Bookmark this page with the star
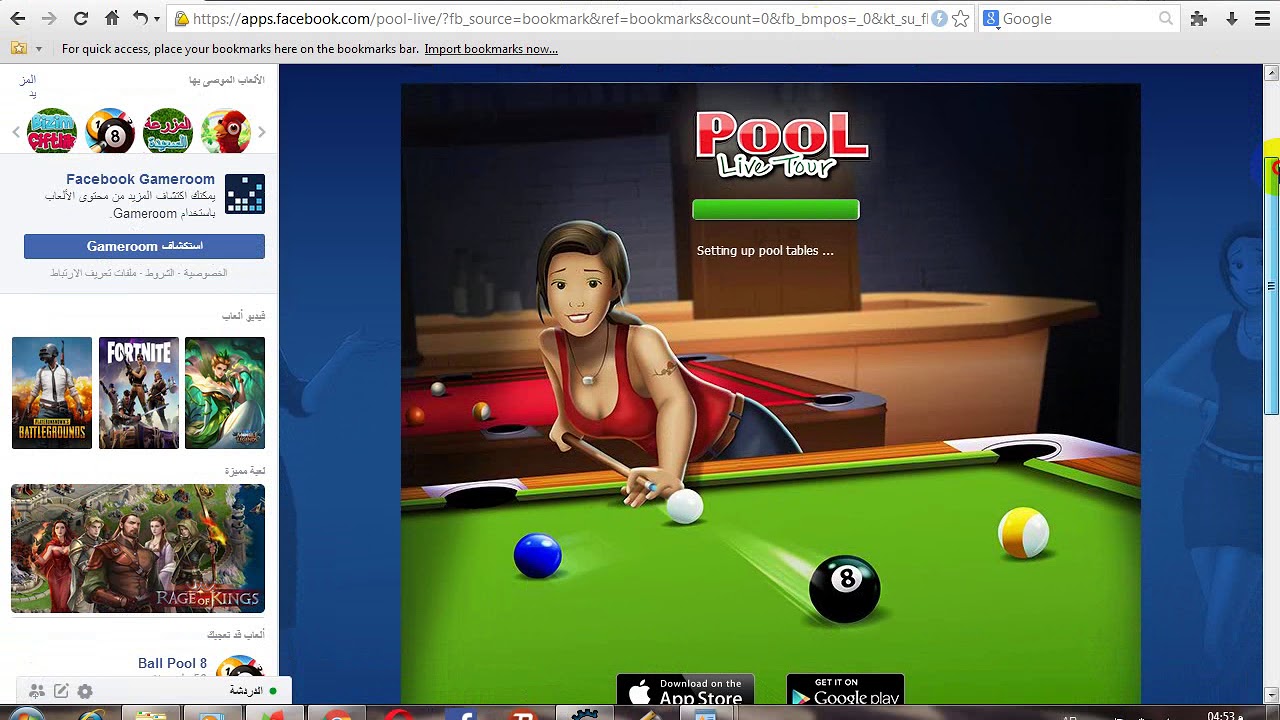1280x720 pixels. 960,18
